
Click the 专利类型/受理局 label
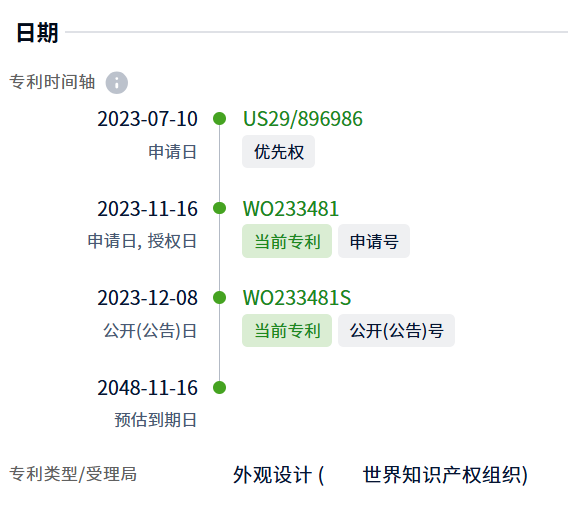click(x=73, y=474)
